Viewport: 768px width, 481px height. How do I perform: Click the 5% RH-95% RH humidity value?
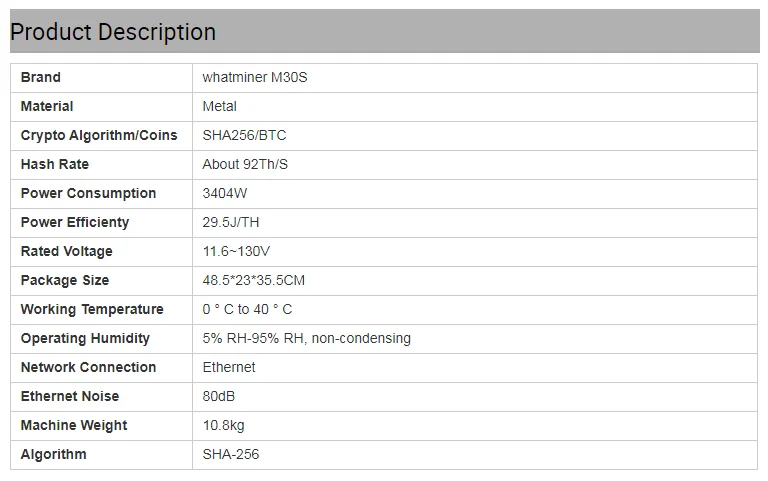pos(307,338)
